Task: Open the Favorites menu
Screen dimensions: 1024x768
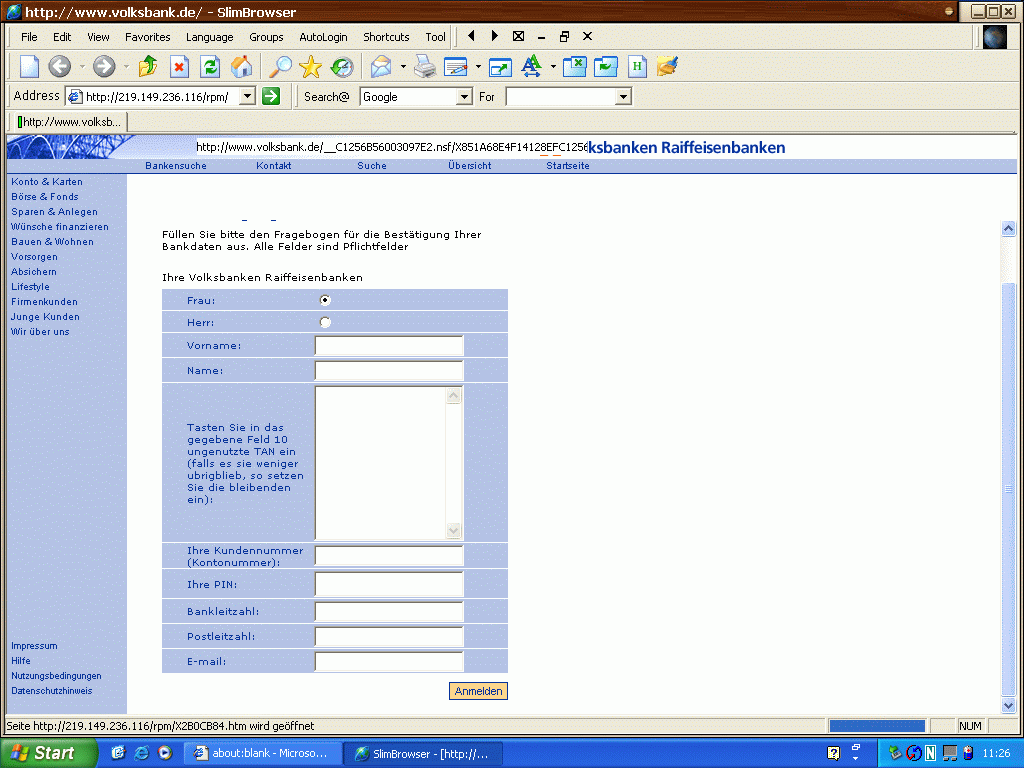Action: pyautogui.click(x=148, y=37)
